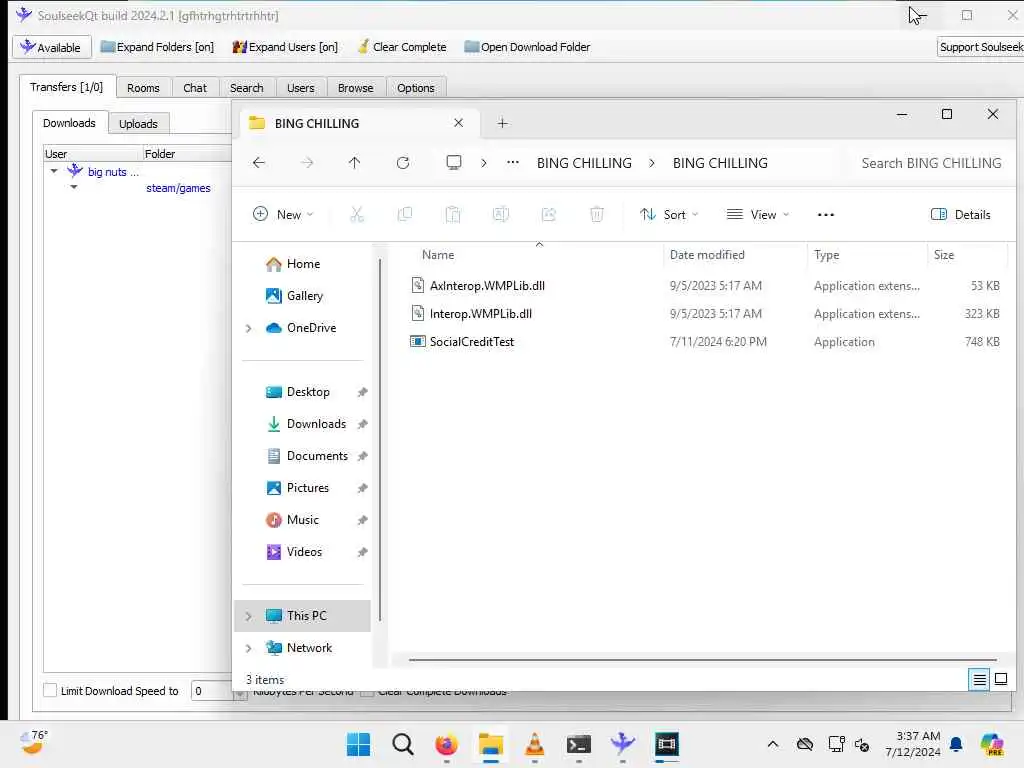Enable the Limit Download Speed checkbox
The width and height of the screenshot is (1024, 768).
50,690
